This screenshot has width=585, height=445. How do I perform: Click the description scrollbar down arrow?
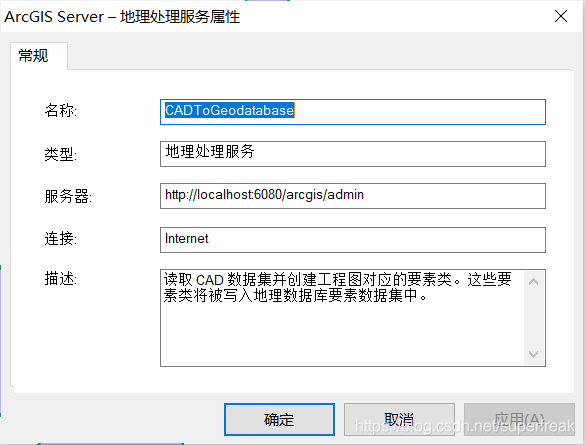534,354
